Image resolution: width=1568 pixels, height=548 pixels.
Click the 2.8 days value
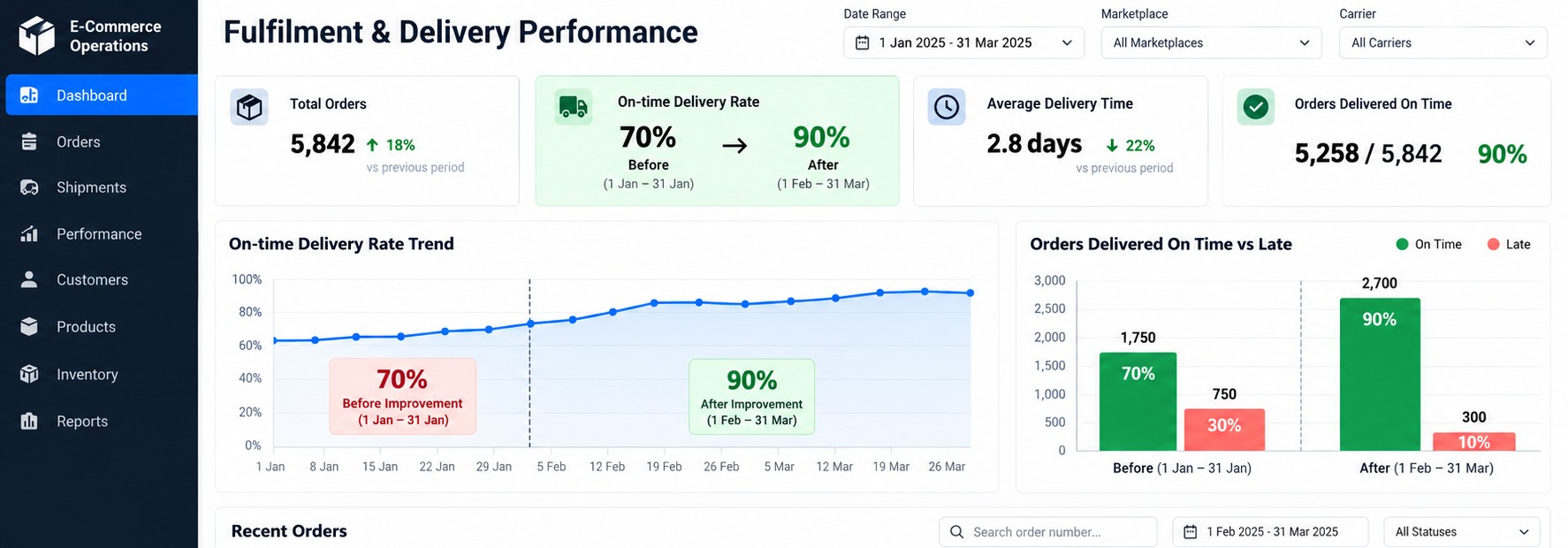1034,143
